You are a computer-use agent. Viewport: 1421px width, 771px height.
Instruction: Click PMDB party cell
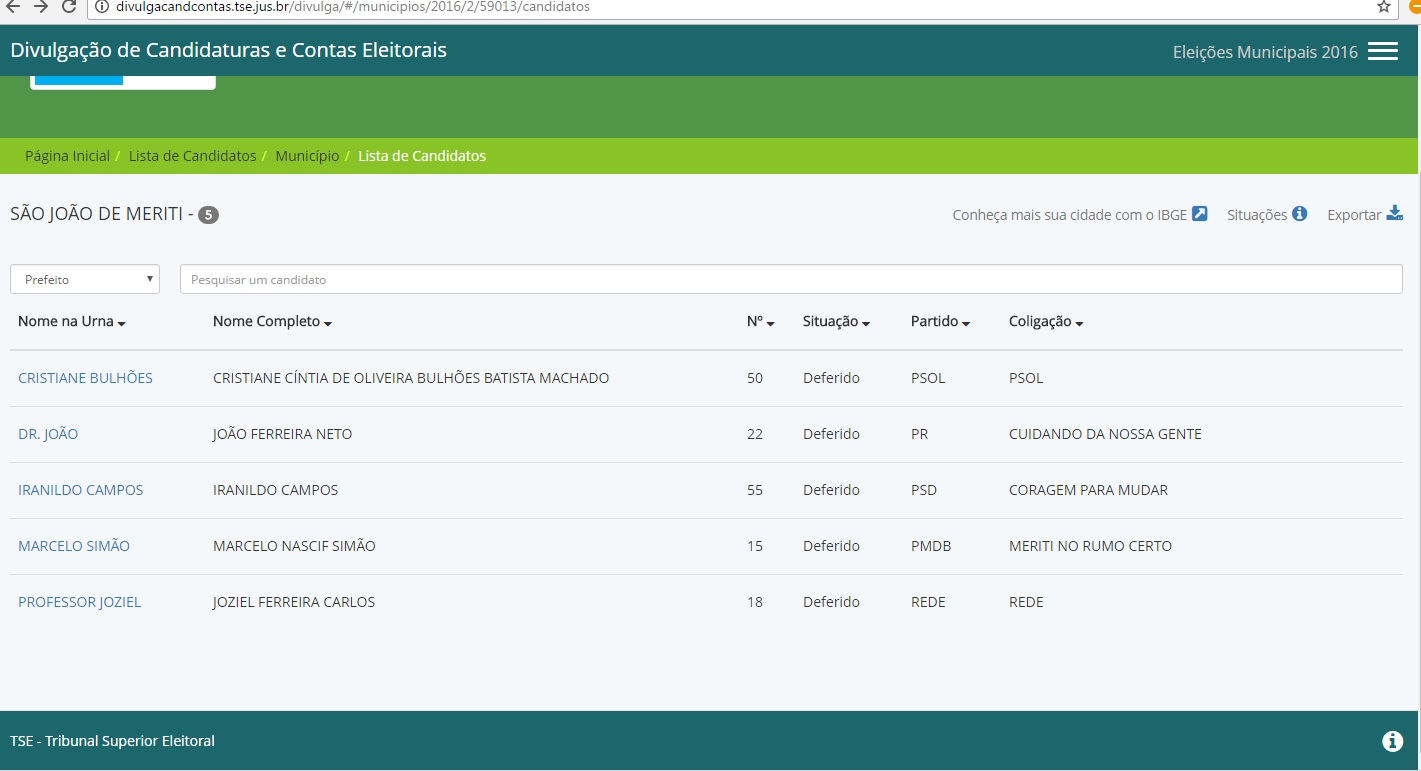pyautogui.click(x=931, y=546)
